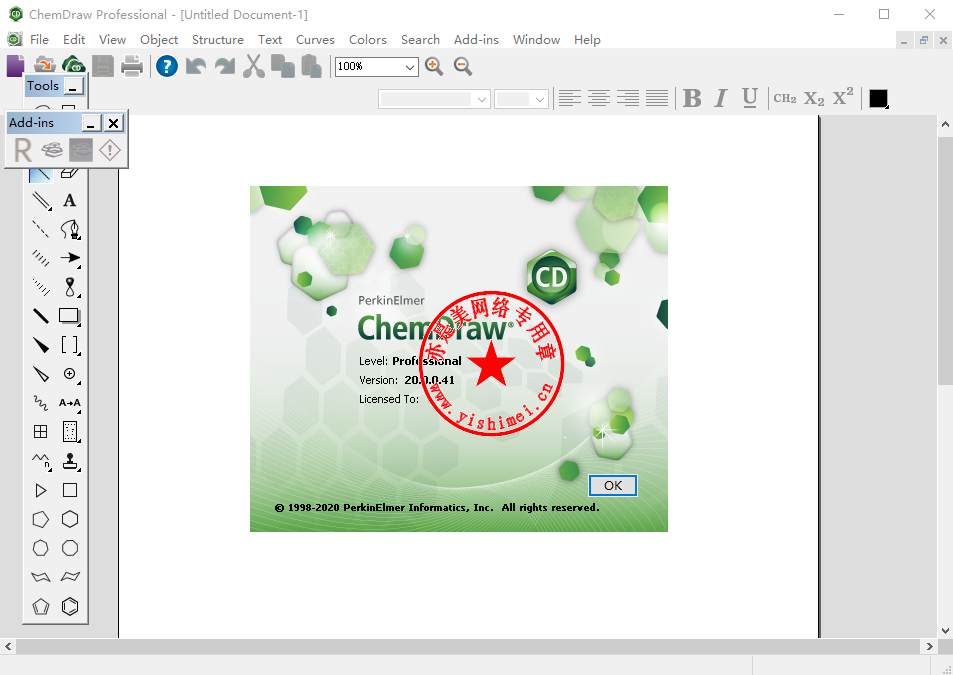The height and width of the screenshot is (675, 953).
Task: Open from cloud with the green cloud icon
Action: coord(74,64)
